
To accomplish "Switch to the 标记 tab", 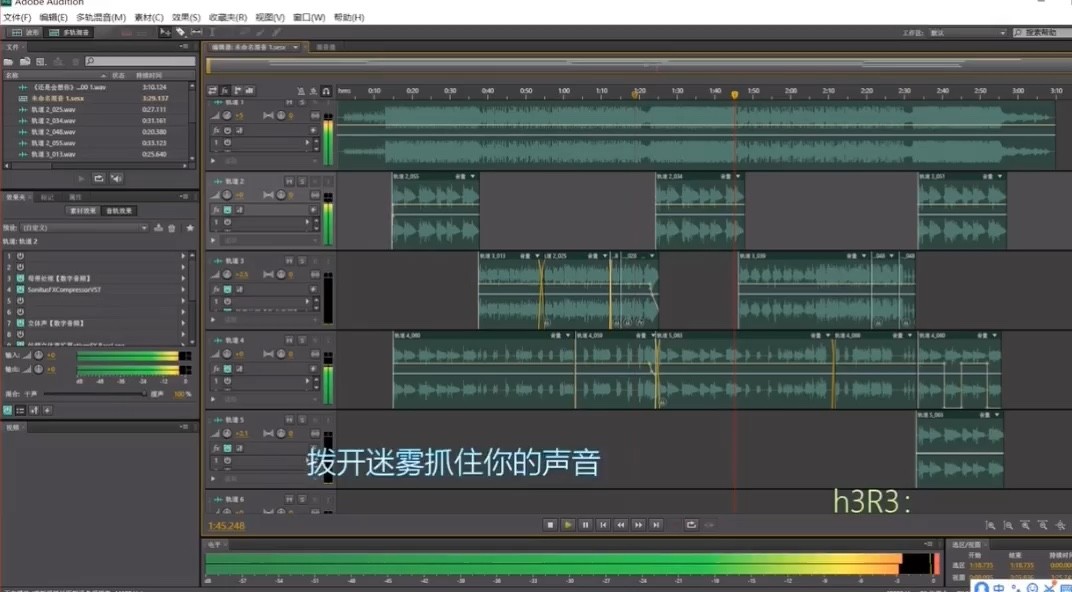I will [x=47, y=196].
